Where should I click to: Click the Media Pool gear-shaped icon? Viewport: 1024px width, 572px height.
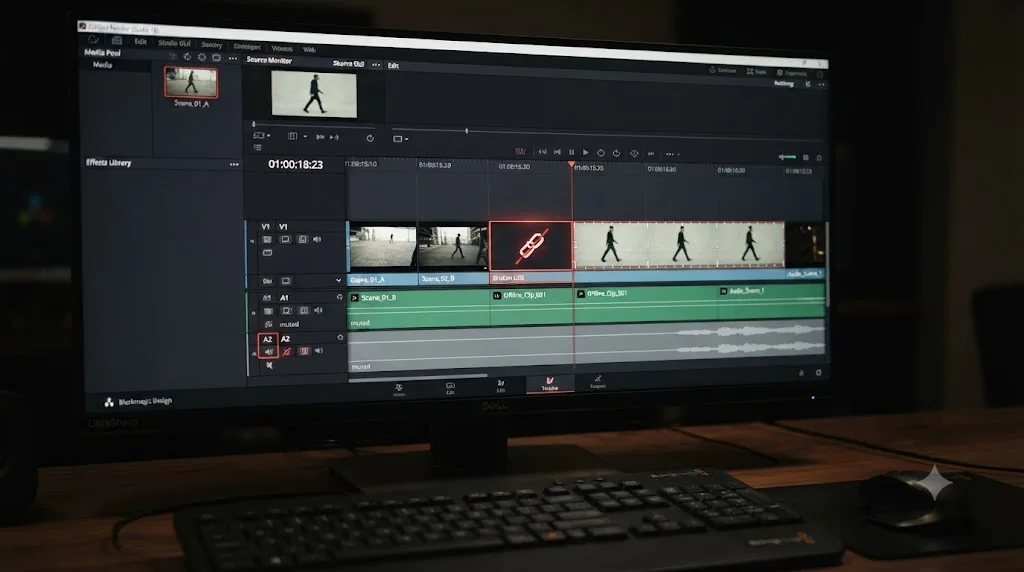point(202,57)
